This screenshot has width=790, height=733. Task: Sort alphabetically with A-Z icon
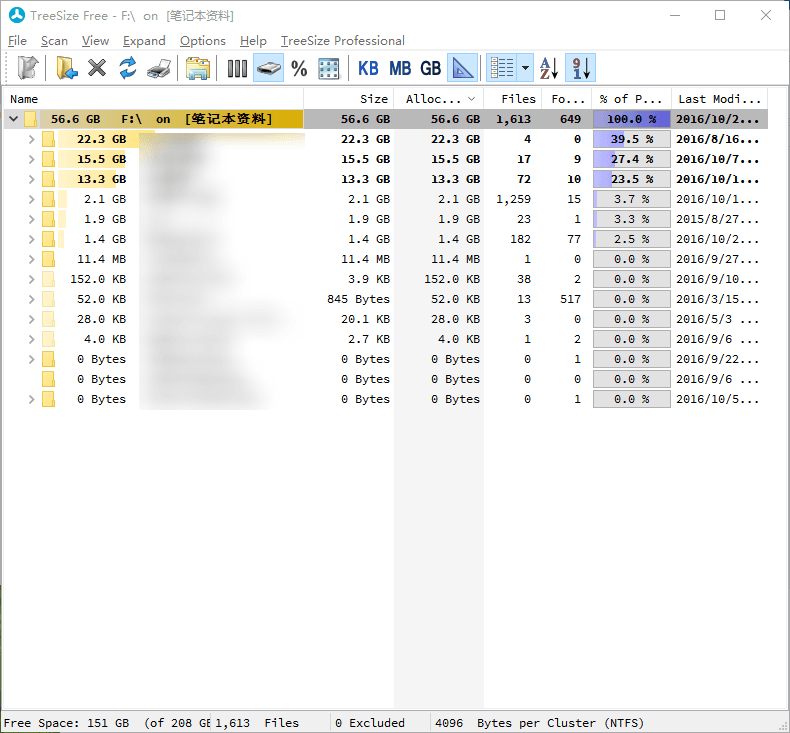(549, 68)
